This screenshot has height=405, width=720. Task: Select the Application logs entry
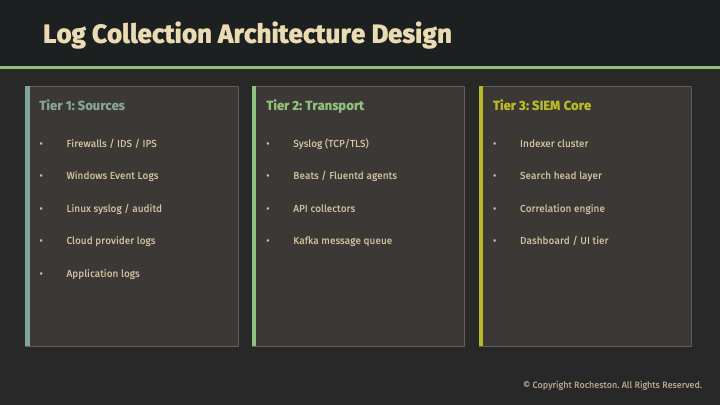pos(103,273)
